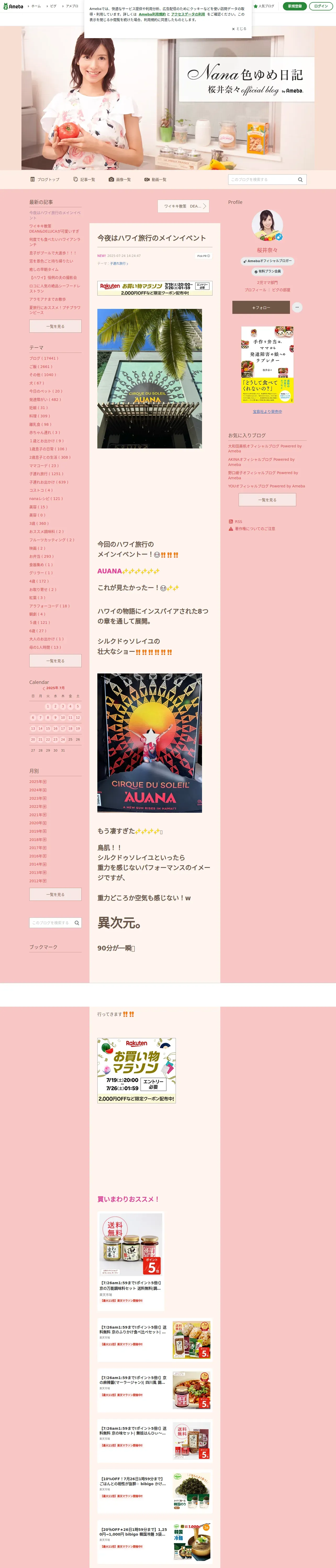This screenshot has height=1568, width=336.
Task: Expand the 2012年 monthly archive
Action: click(x=44, y=881)
